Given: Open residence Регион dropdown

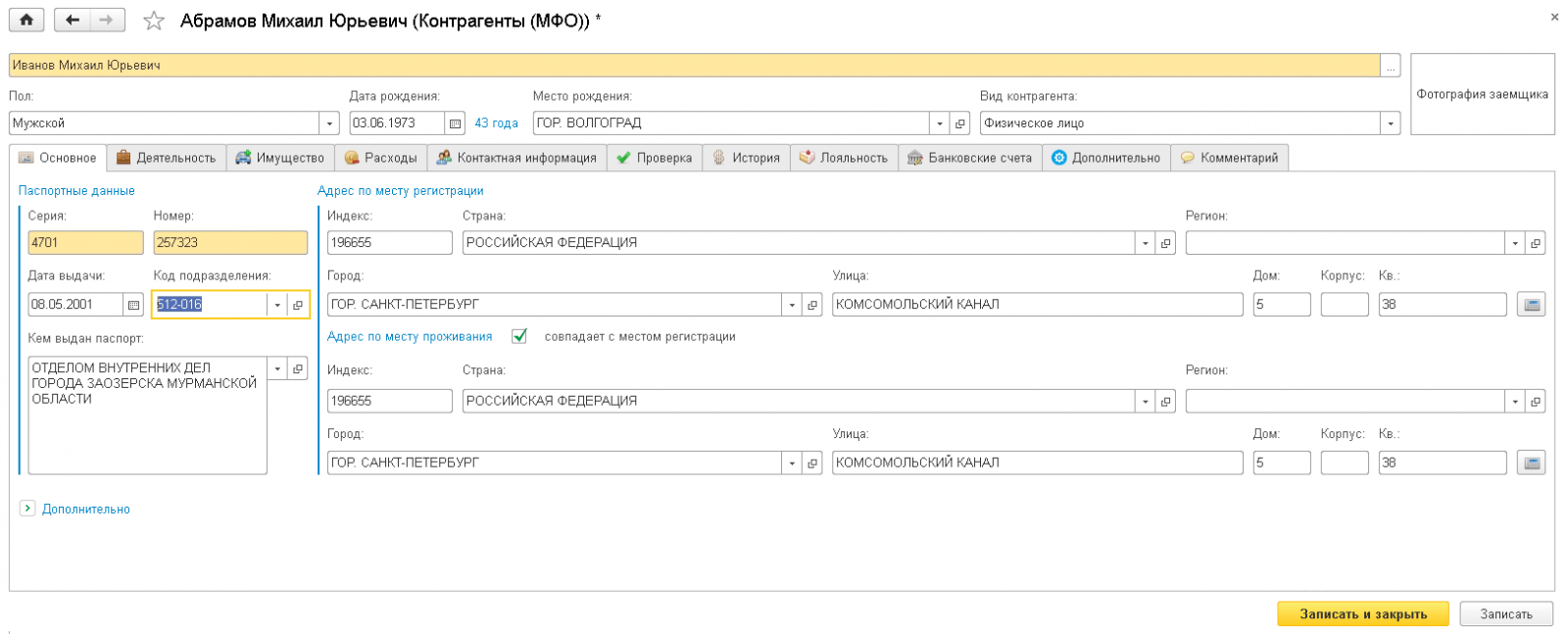Looking at the screenshot, I should 1515,401.
